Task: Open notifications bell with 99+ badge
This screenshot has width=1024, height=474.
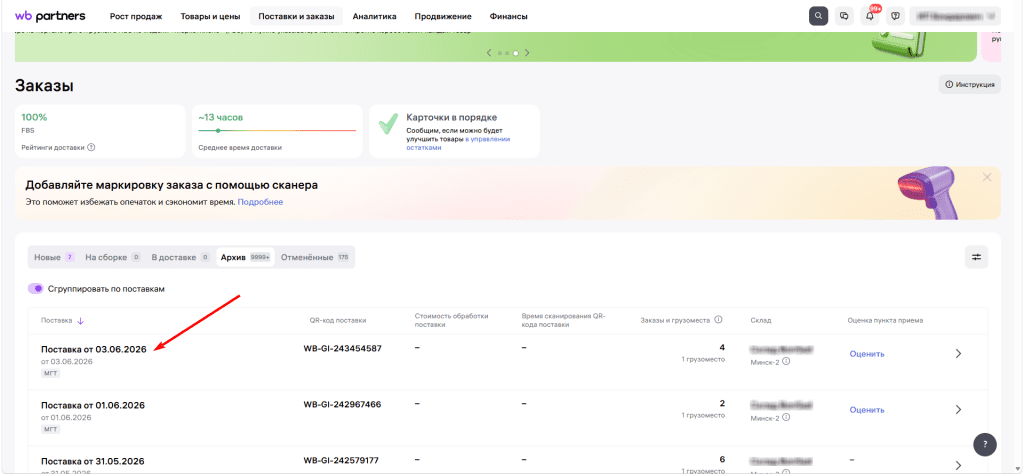Action: pos(869,16)
